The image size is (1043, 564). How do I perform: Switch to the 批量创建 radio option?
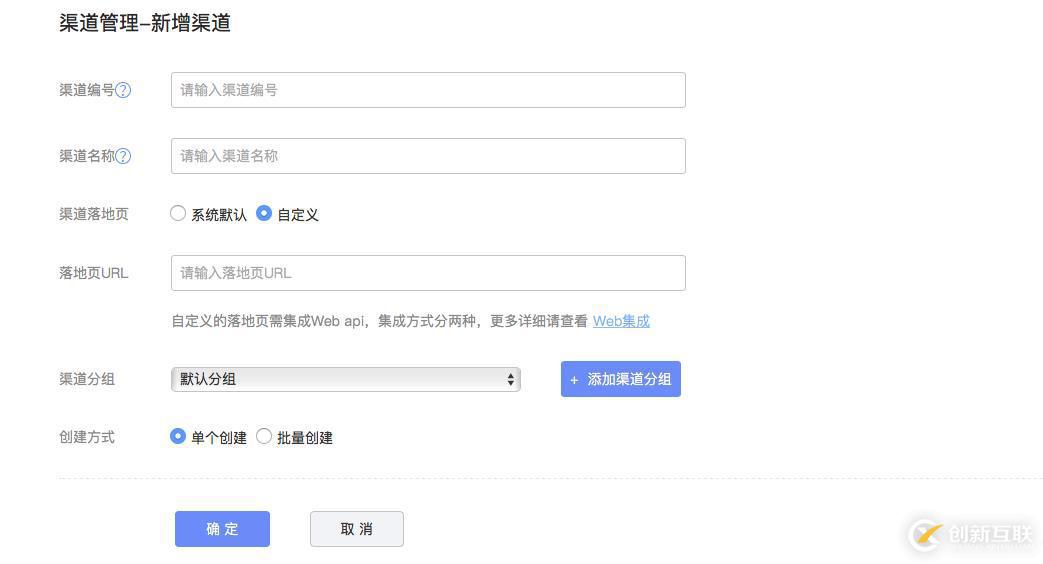[x=264, y=436]
